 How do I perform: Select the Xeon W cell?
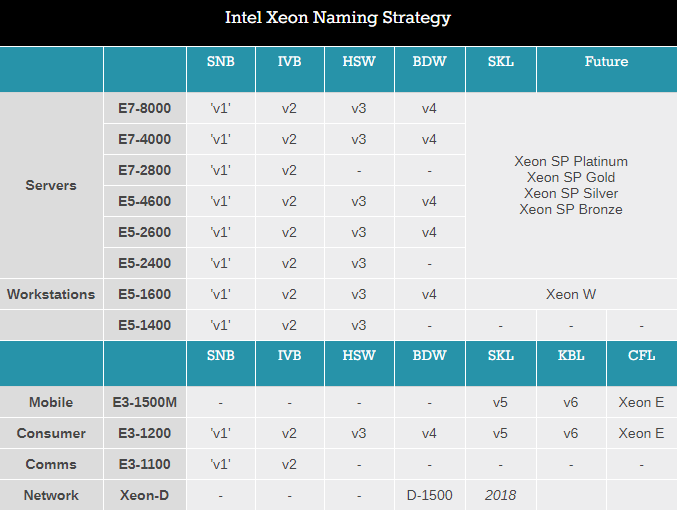(571, 294)
